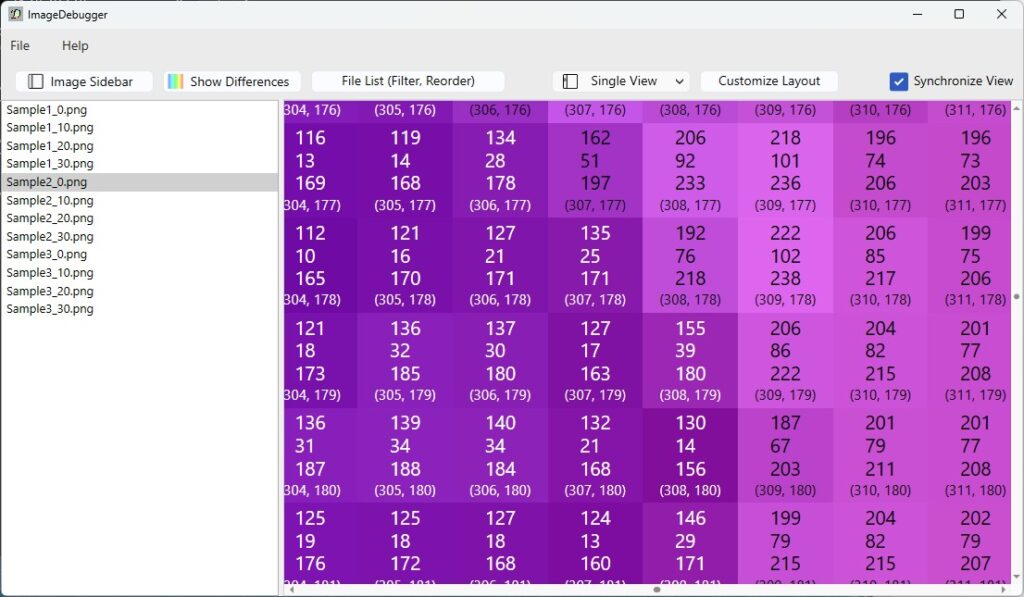Select Sample1_20.png in the sidebar list

point(50,146)
